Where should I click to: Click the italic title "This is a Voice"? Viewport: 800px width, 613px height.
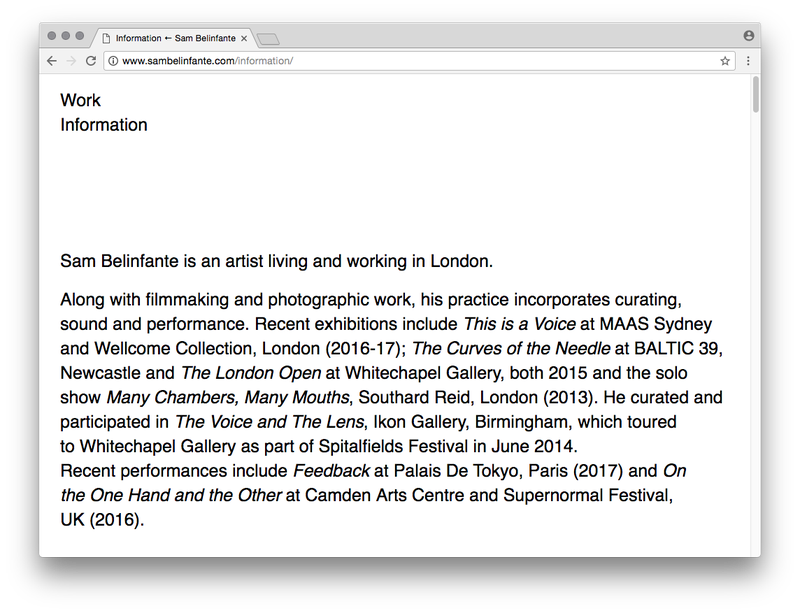click(x=519, y=324)
